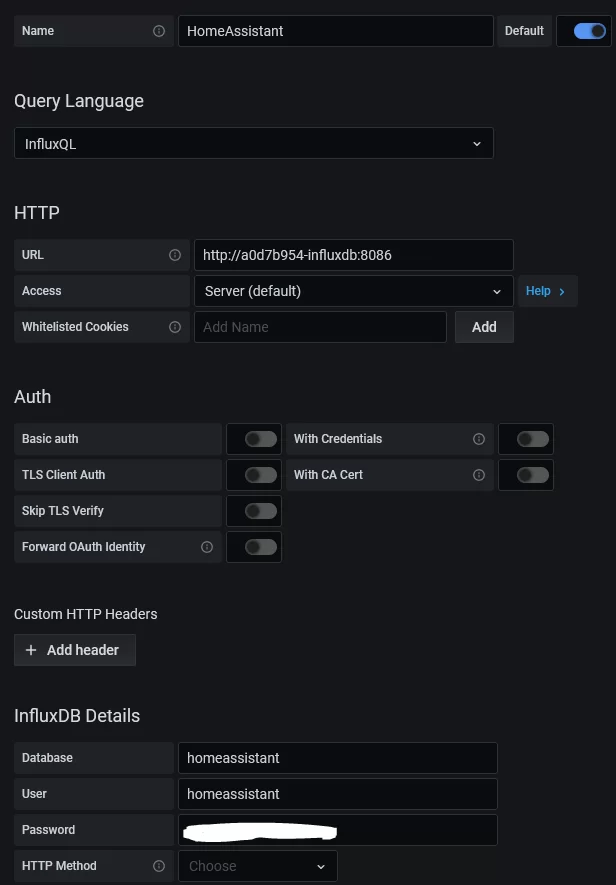Enable the Default toggle for this datasource
Image resolution: width=616 pixels, height=885 pixels.
[584, 31]
